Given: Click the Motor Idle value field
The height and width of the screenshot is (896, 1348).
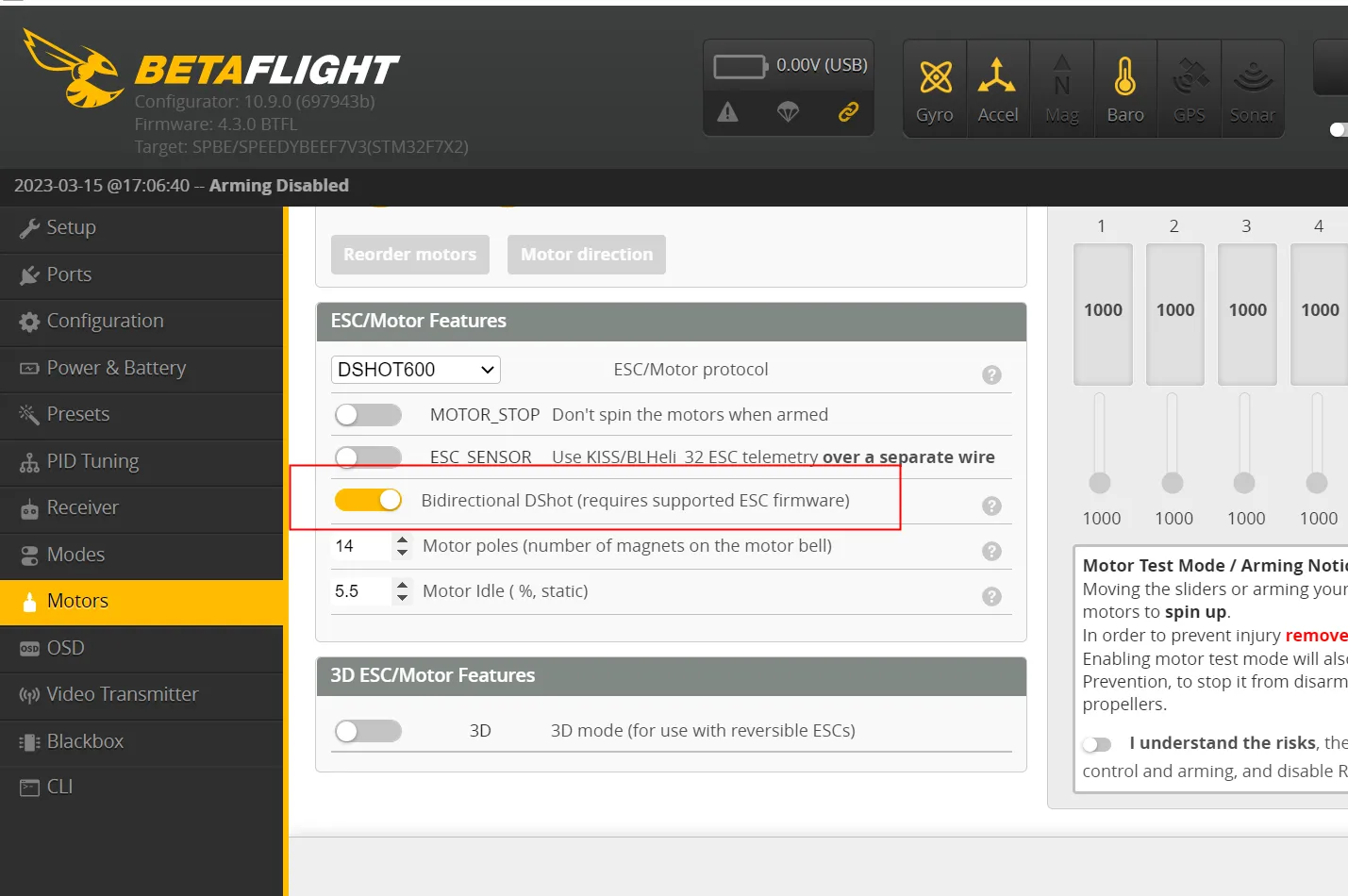Looking at the screenshot, I should 358,591.
